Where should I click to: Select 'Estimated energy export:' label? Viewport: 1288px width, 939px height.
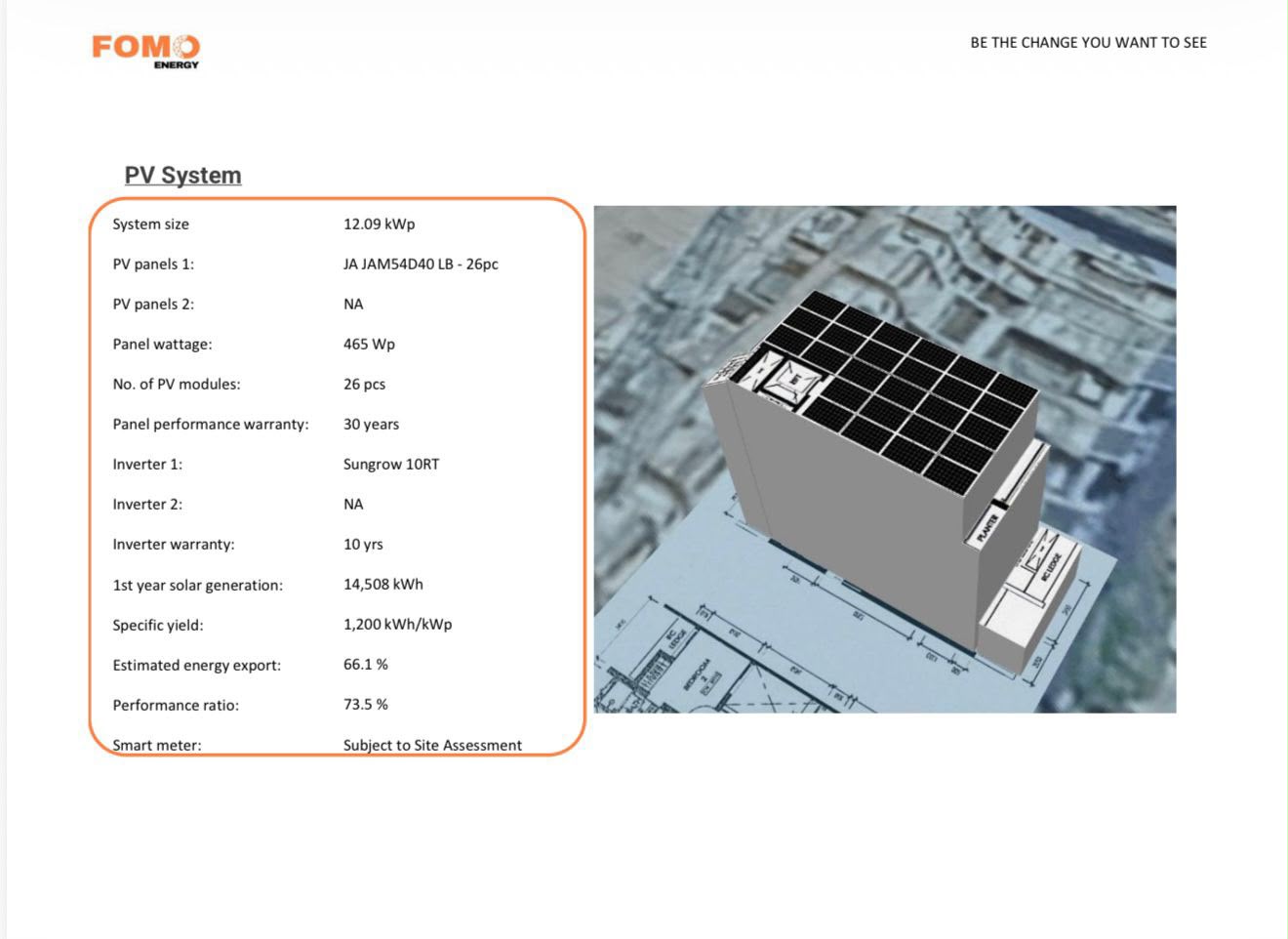tap(197, 666)
